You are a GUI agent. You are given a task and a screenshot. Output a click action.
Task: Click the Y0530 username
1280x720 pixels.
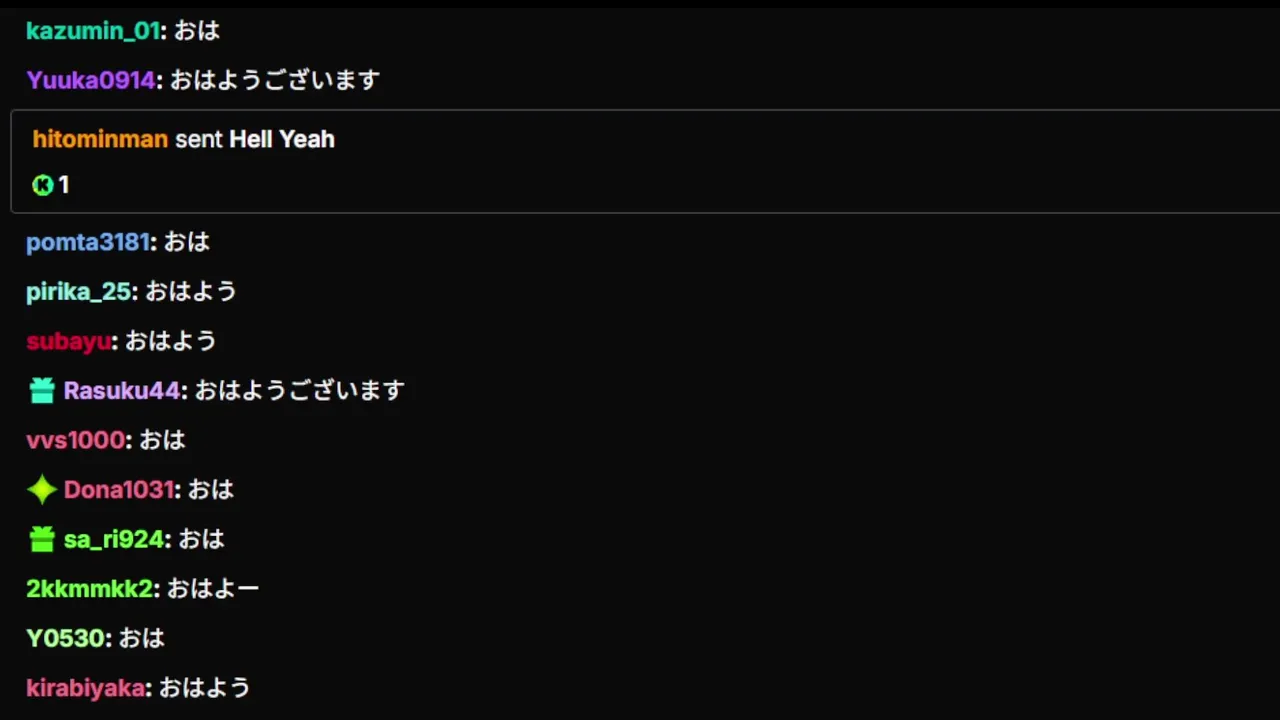pos(66,638)
